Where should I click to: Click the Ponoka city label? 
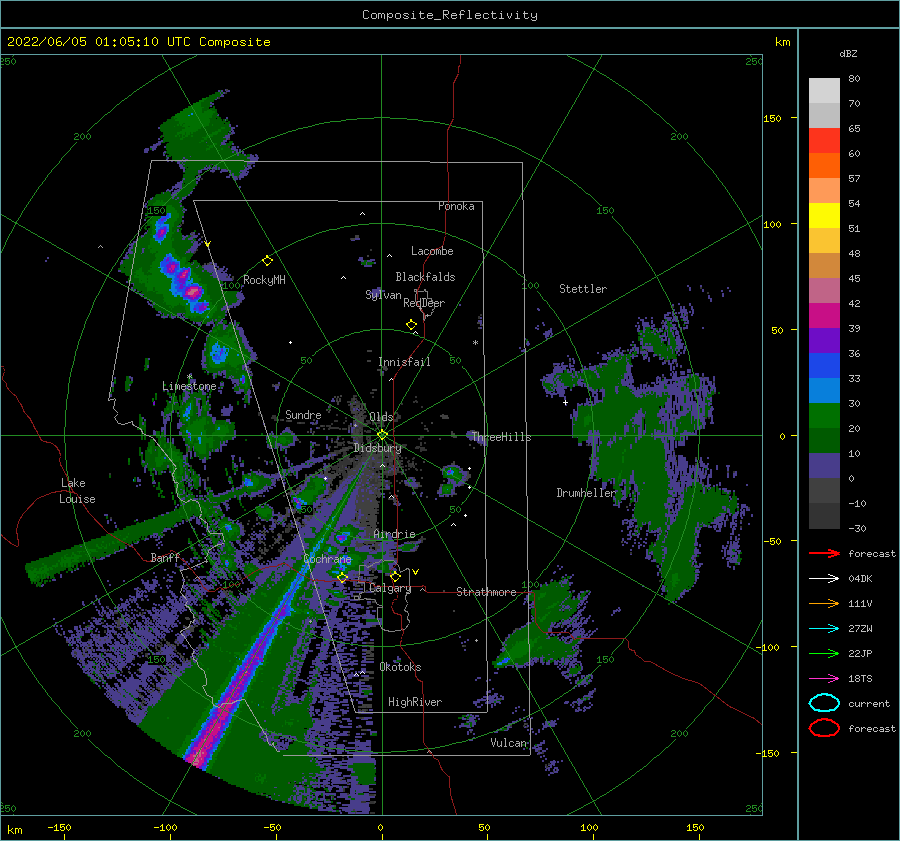coord(456,206)
